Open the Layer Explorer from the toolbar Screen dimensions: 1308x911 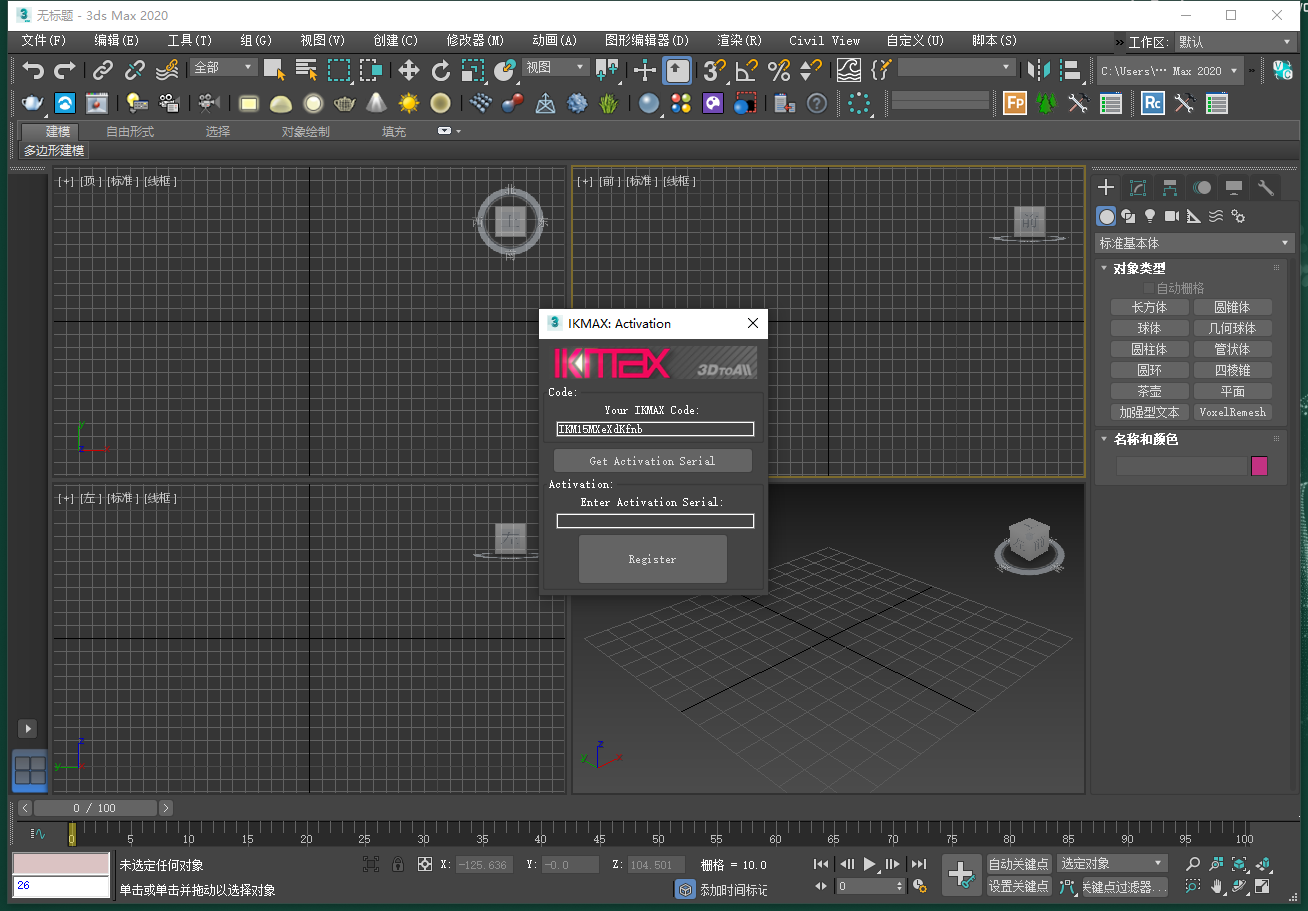1071,70
